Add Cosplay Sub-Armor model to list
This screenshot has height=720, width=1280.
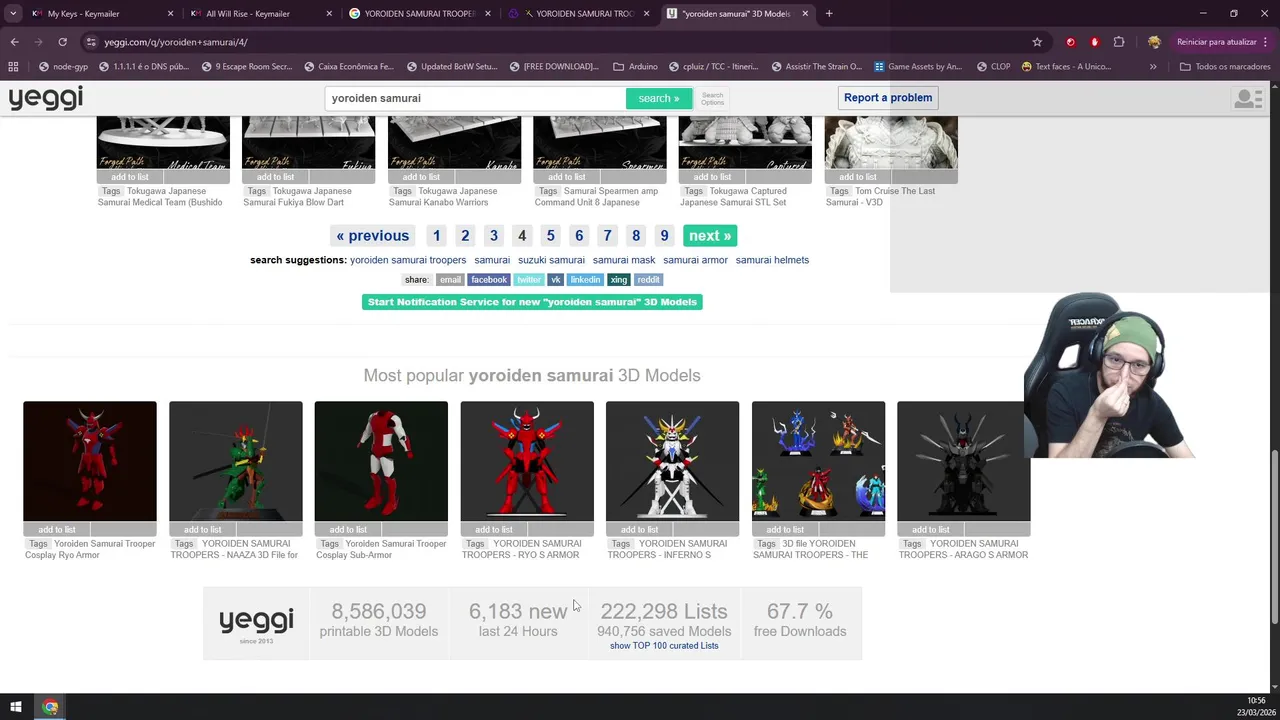tap(348, 529)
